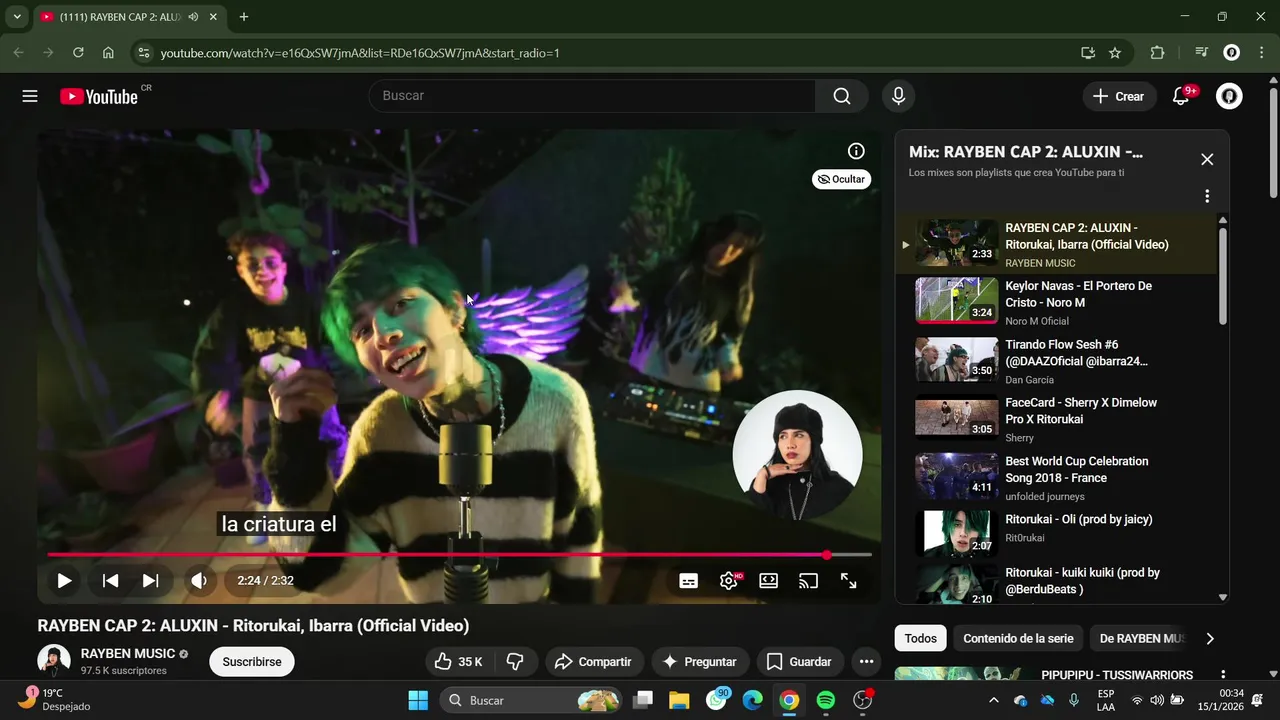Click the address bar URL
Image resolution: width=1280 pixels, height=720 pixels.
[360, 53]
